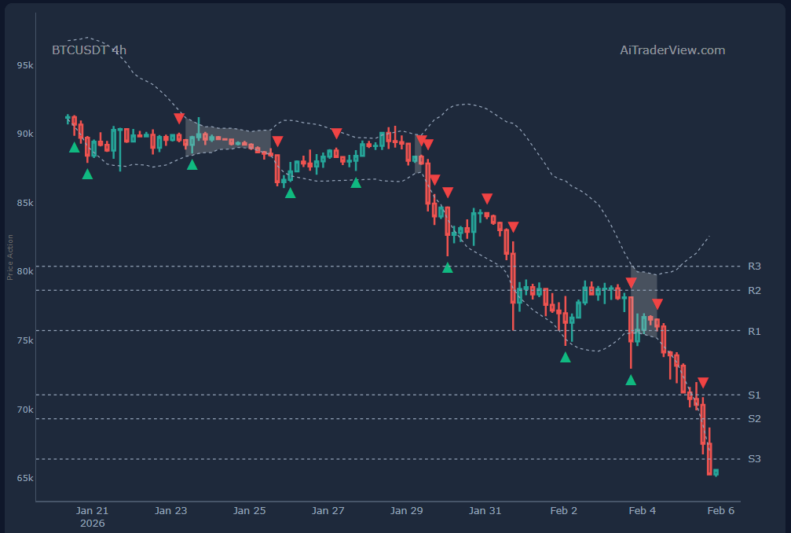Click the R3 resistance level label
The width and height of the screenshot is (791, 533).
754,266
